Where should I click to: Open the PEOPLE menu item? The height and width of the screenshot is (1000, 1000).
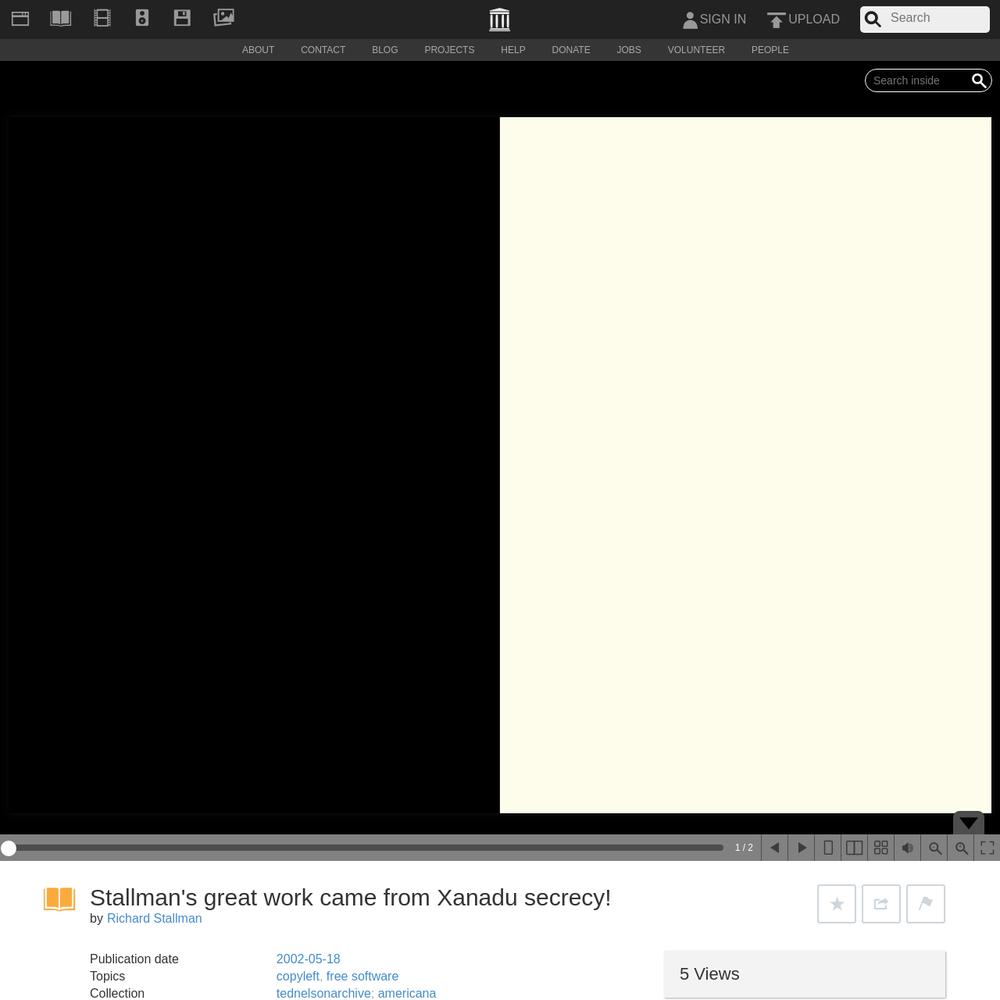pyautogui.click(x=770, y=50)
